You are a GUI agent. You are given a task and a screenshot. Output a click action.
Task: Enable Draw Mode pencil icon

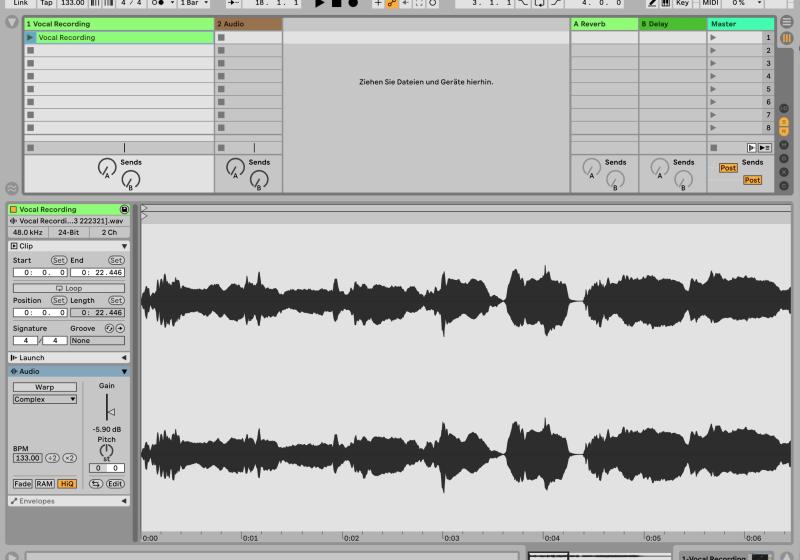point(653,3)
